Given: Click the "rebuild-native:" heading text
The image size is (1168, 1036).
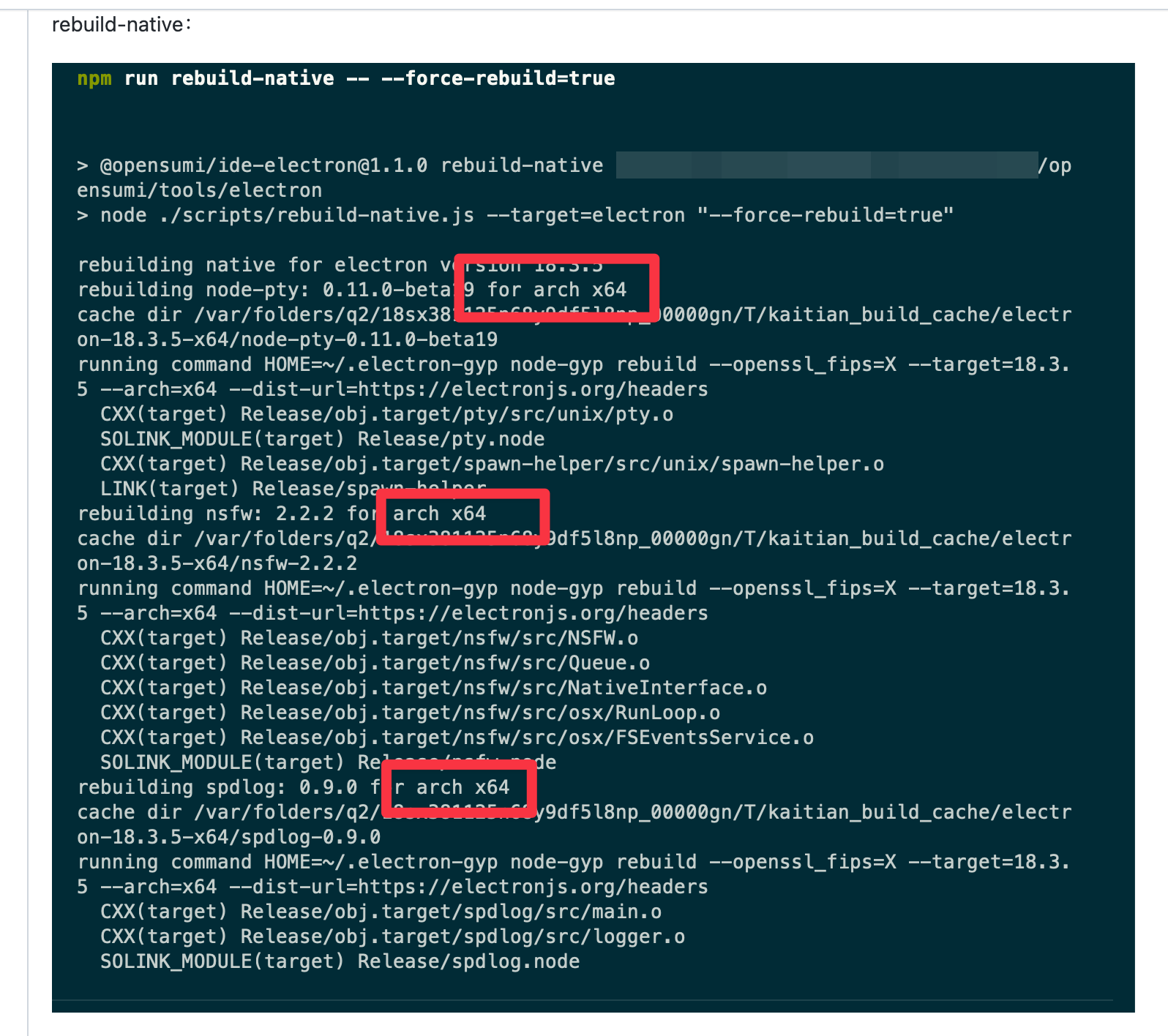Looking at the screenshot, I should coord(121,25).
